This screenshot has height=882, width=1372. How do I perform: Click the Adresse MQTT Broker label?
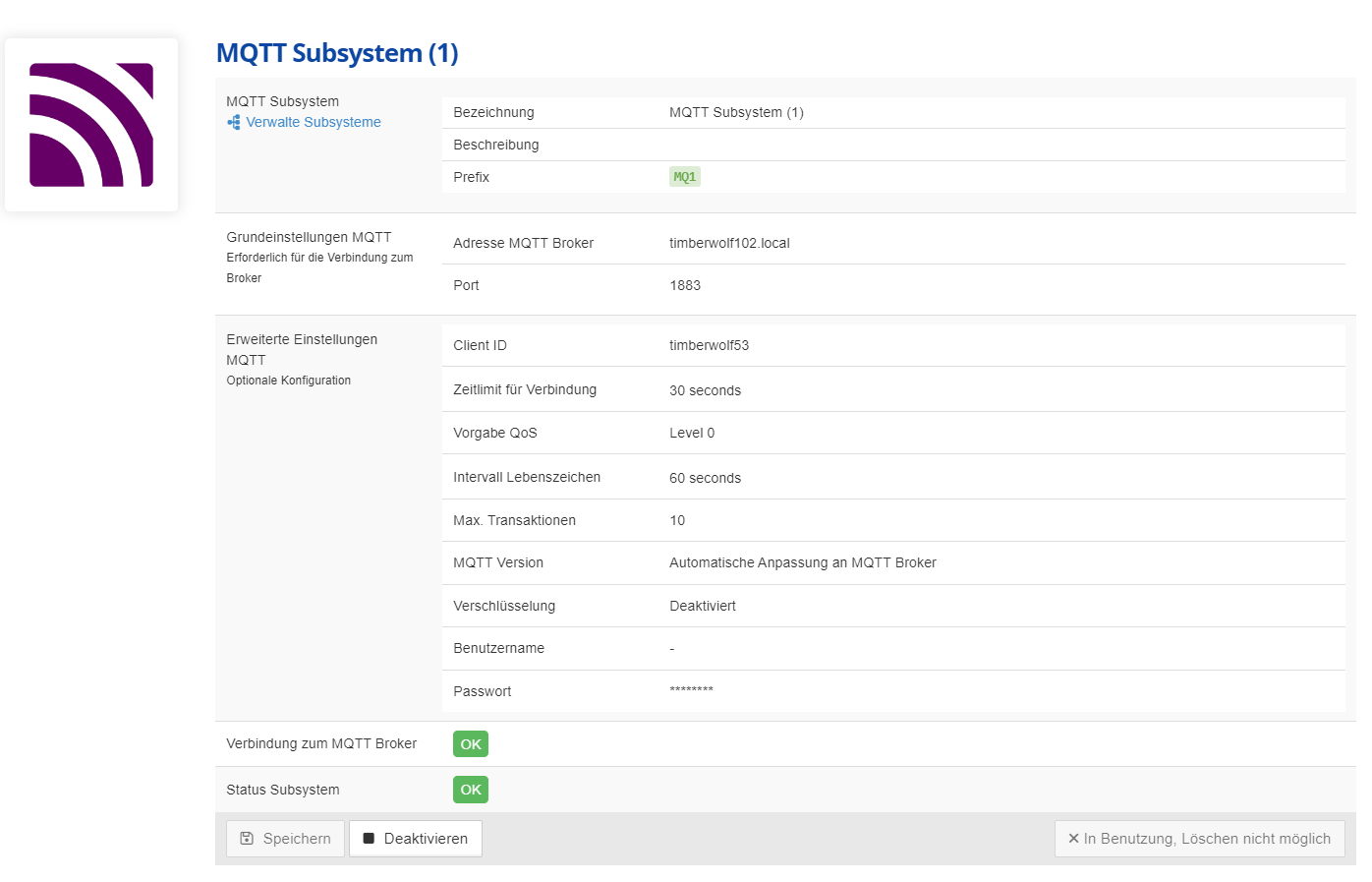[x=523, y=243]
